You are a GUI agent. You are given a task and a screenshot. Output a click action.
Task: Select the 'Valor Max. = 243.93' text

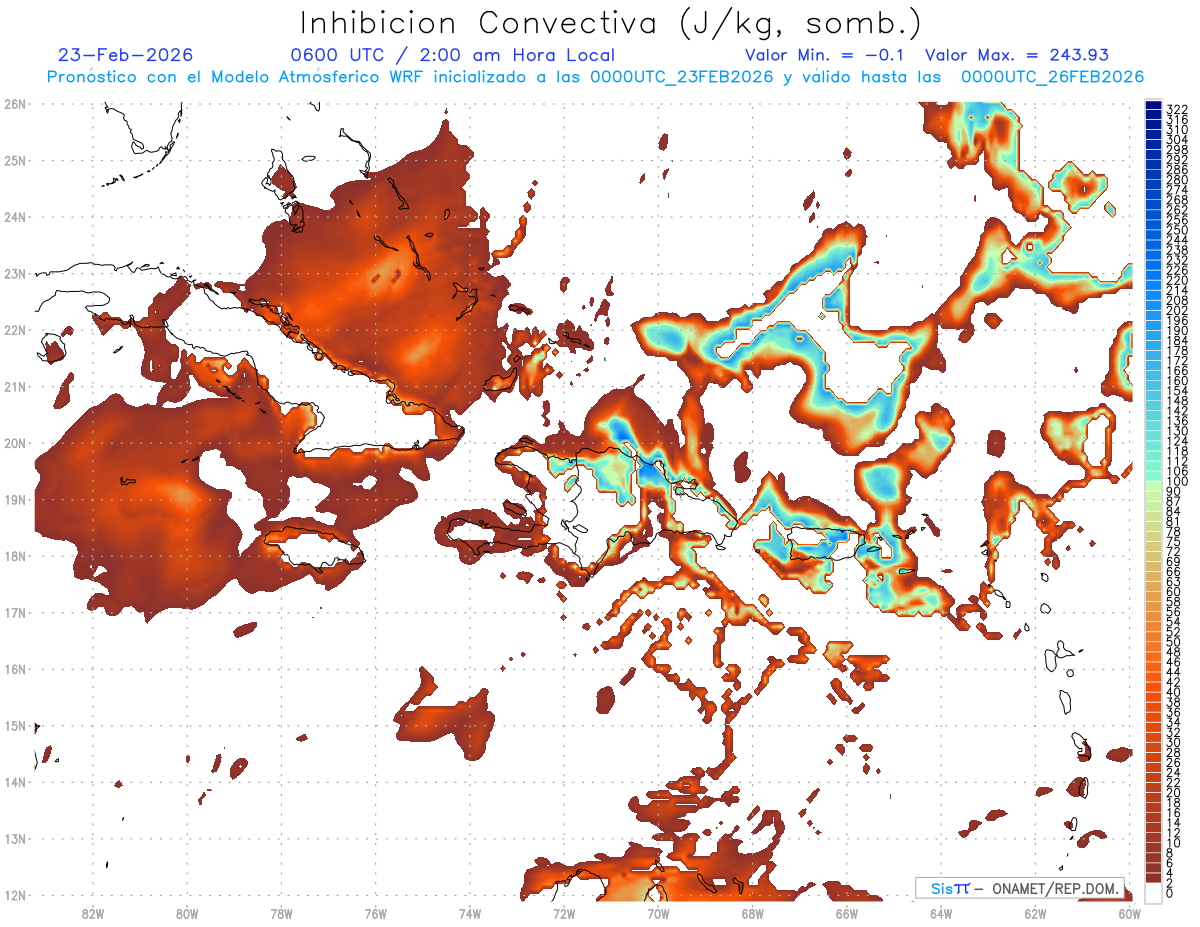tap(1017, 55)
